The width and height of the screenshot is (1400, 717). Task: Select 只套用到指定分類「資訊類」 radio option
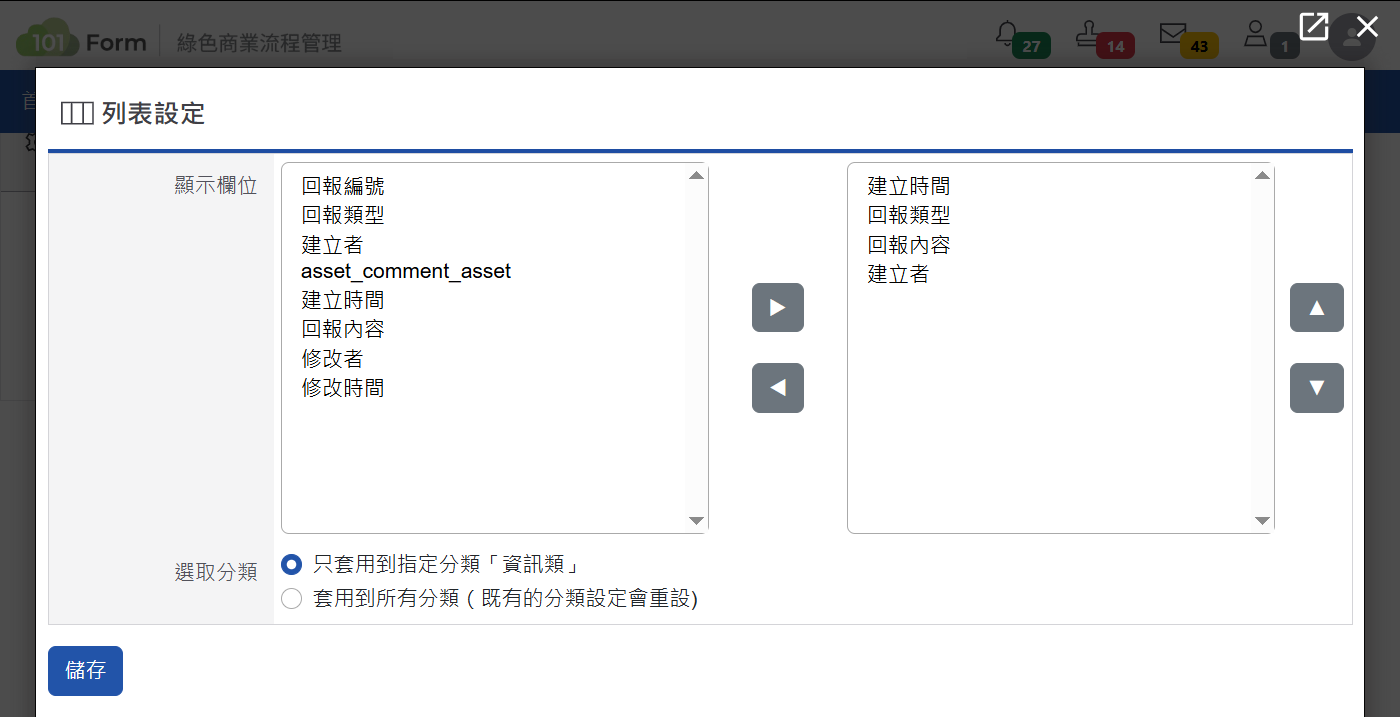point(291,565)
